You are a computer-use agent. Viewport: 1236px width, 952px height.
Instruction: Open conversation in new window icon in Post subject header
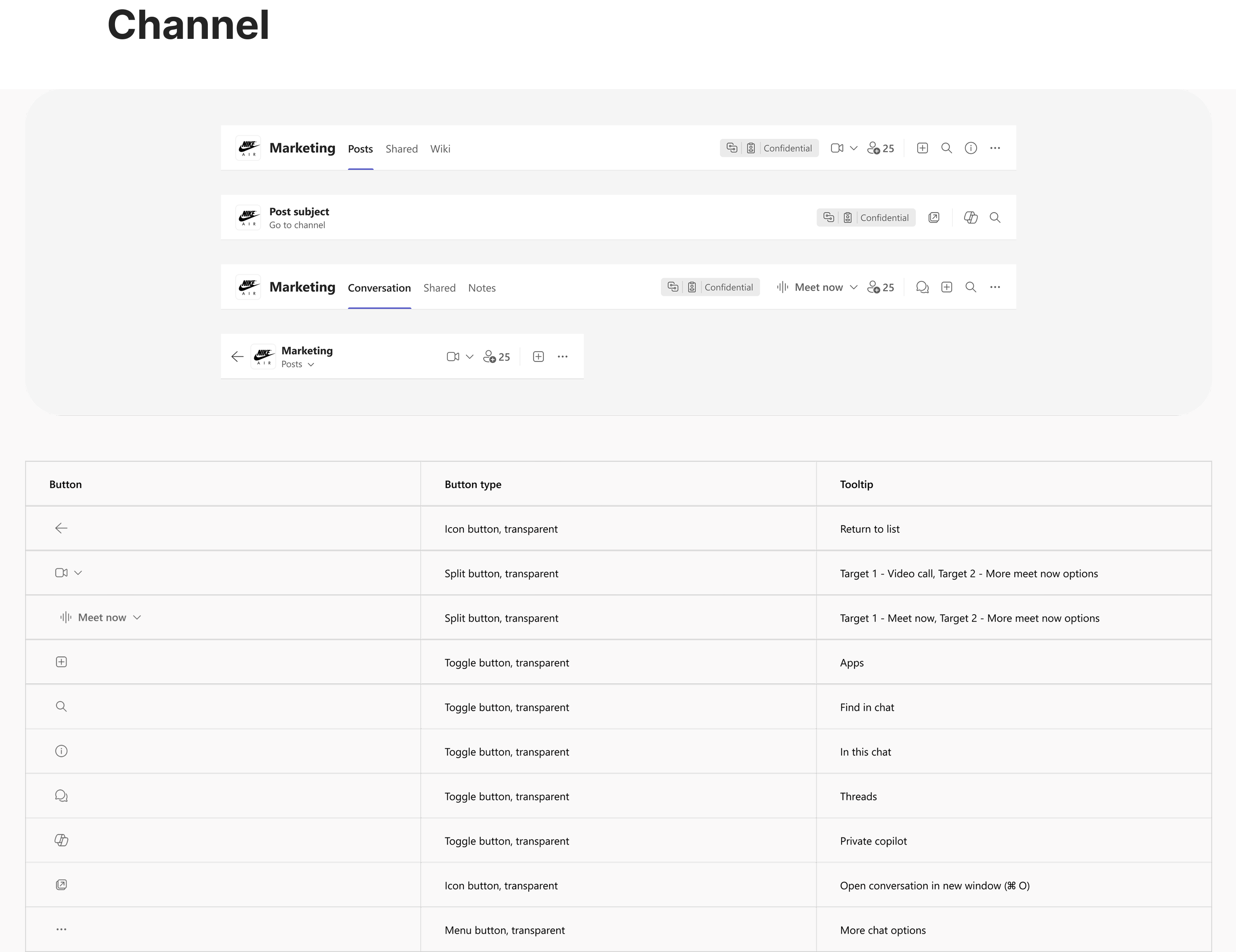pyautogui.click(x=934, y=218)
